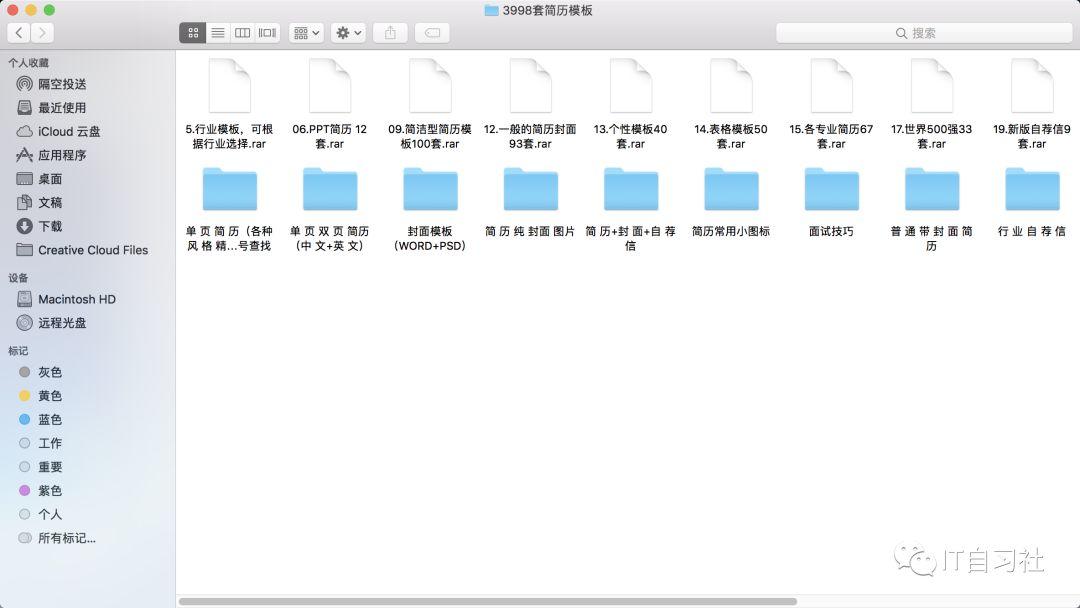Screen dimensions: 1080x608
Task: Switch to Cover Flow view
Action: (265, 32)
